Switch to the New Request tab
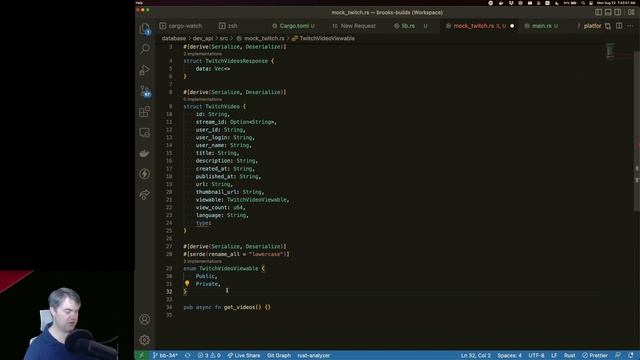Viewport: 640px width, 360px height. pos(353,26)
